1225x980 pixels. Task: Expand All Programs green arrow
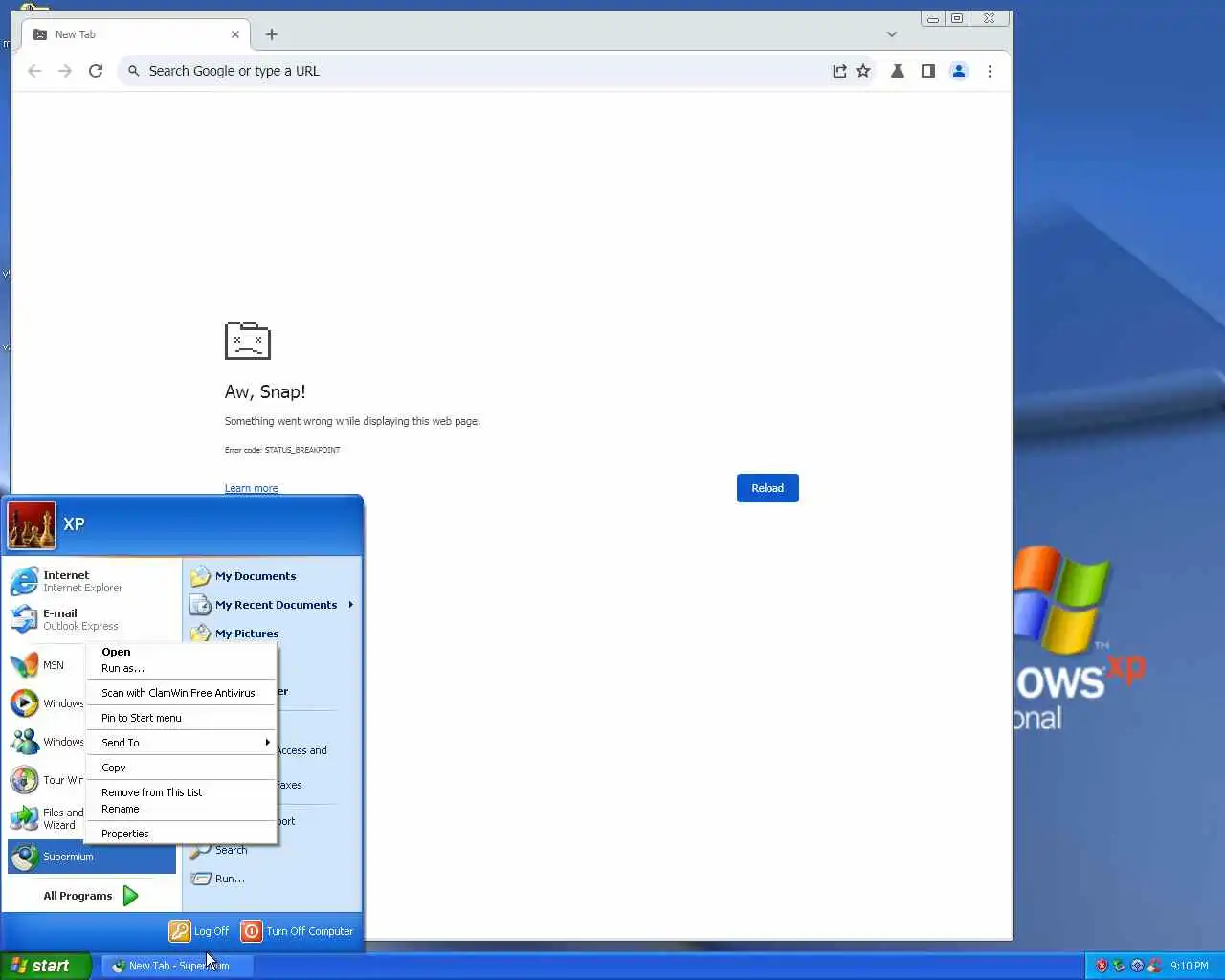(x=131, y=896)
